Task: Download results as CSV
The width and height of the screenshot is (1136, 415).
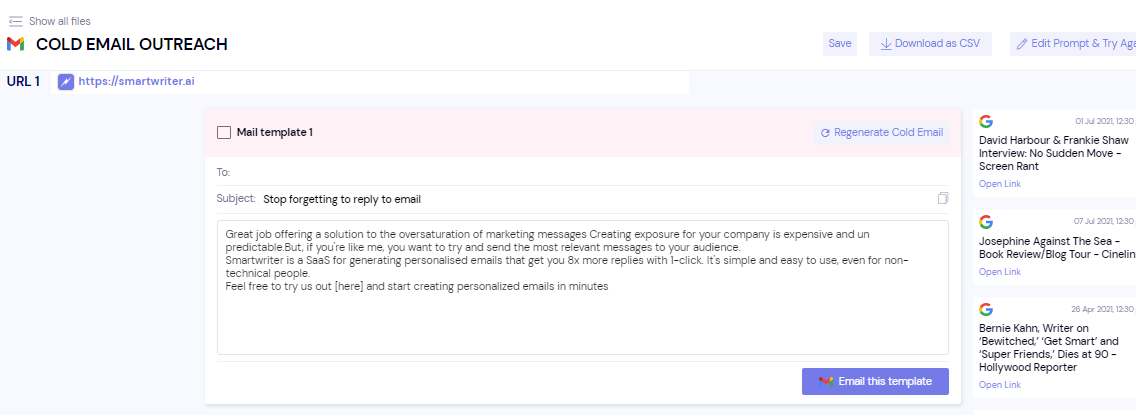Action: pos(930,44)
